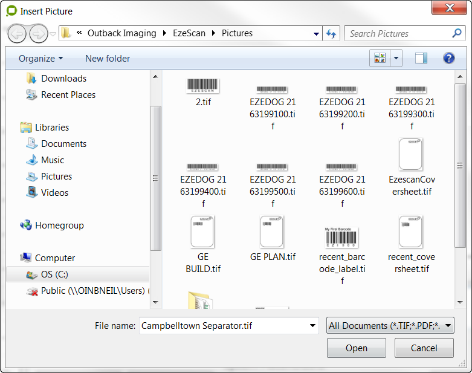The image size is (472, 373).
Task: Click the Forward navigation arrow
Action: [38, 33]
